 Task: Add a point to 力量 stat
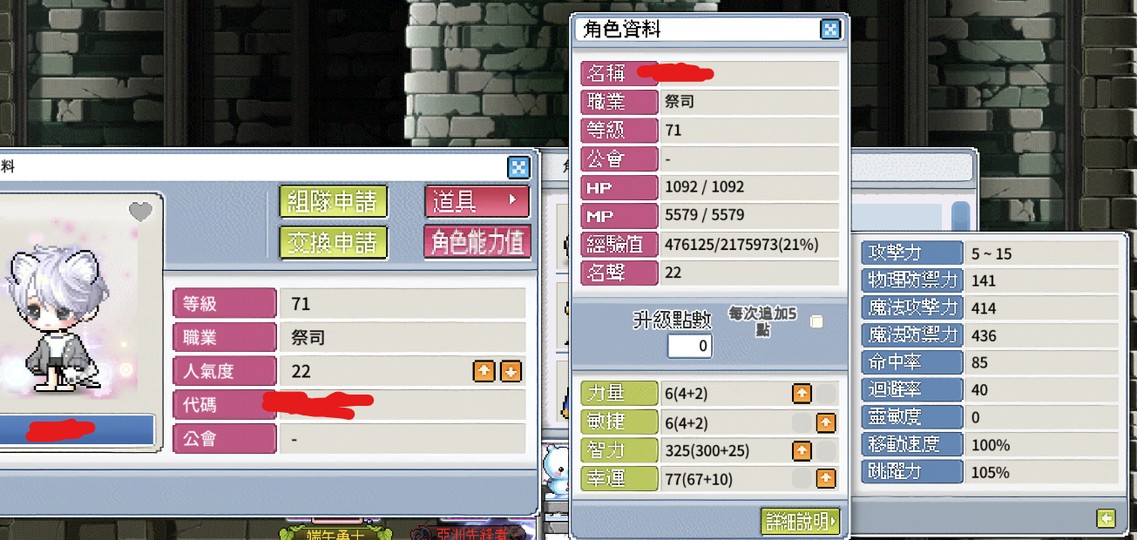click(x=801, y=394)
